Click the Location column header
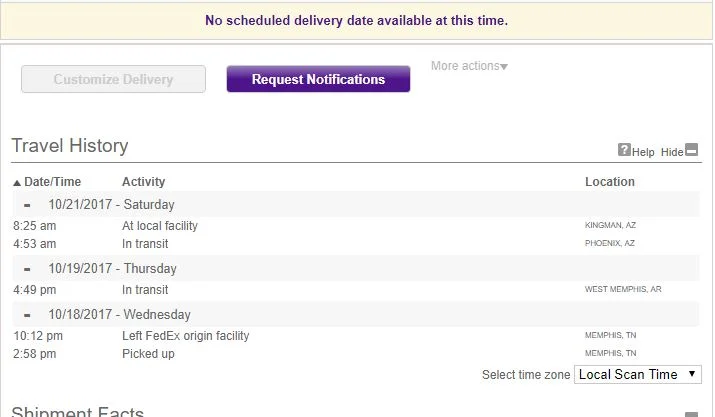 [609, 182]
